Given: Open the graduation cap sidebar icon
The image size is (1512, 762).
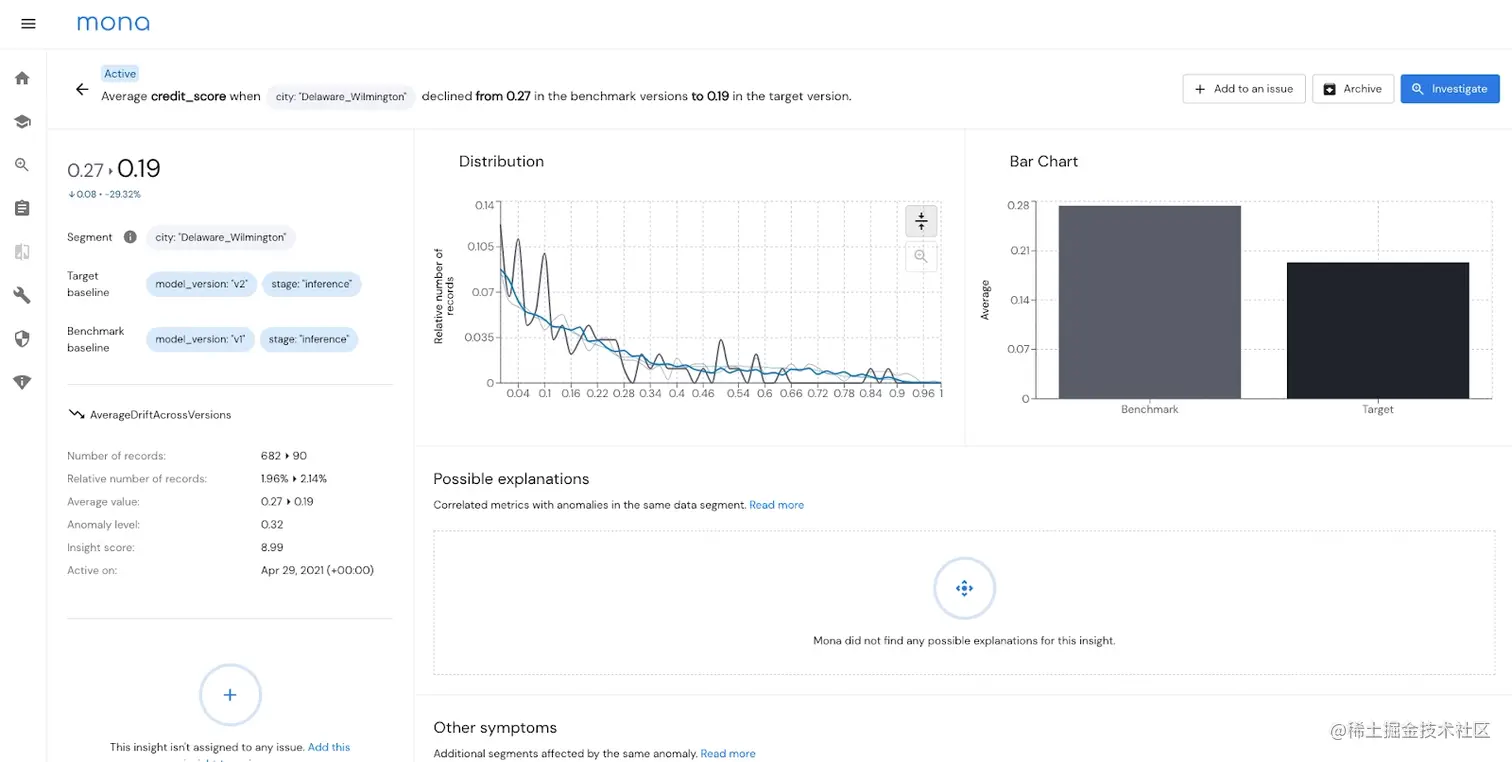Looking at the screenshot, I should (22, 121).
